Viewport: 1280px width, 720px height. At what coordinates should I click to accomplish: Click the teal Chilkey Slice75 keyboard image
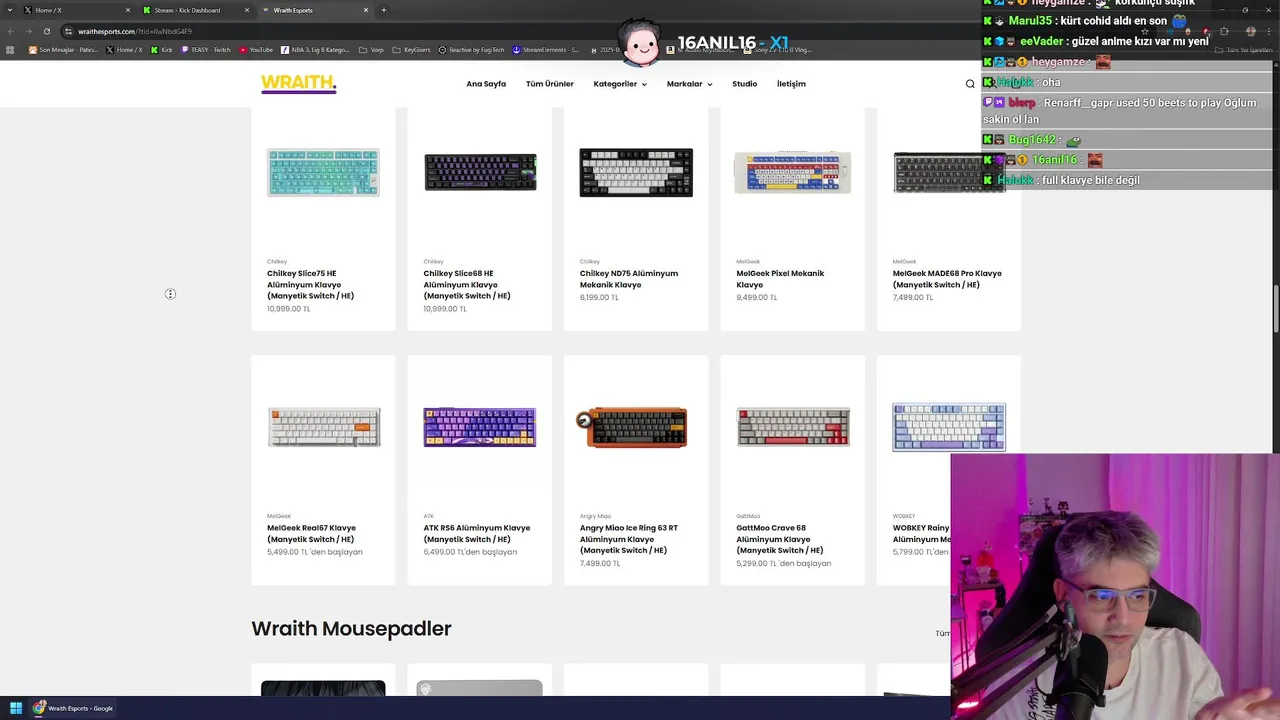(x=323, y=172)
